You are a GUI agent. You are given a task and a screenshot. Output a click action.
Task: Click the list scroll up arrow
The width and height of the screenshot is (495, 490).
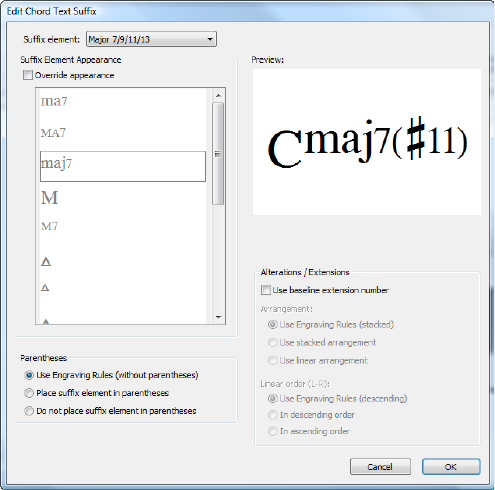(218, 96)
